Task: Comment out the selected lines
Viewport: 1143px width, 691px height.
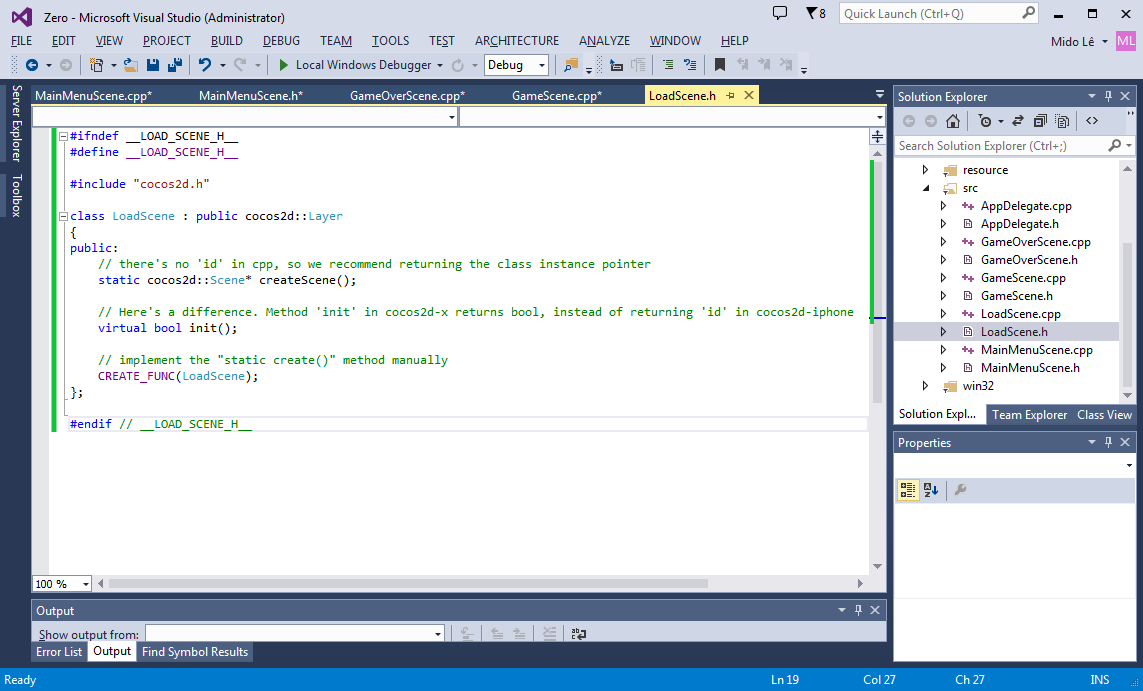Action: (x=668, y=65)
